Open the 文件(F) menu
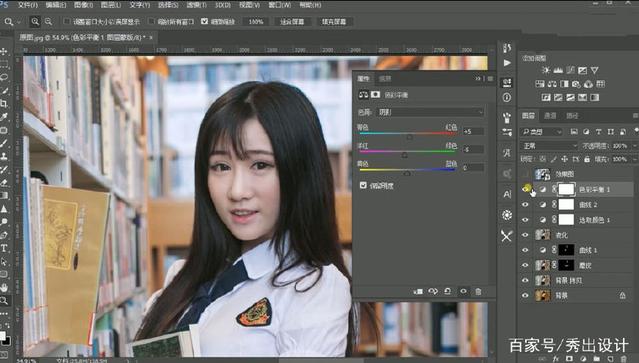 click(28, 5)
